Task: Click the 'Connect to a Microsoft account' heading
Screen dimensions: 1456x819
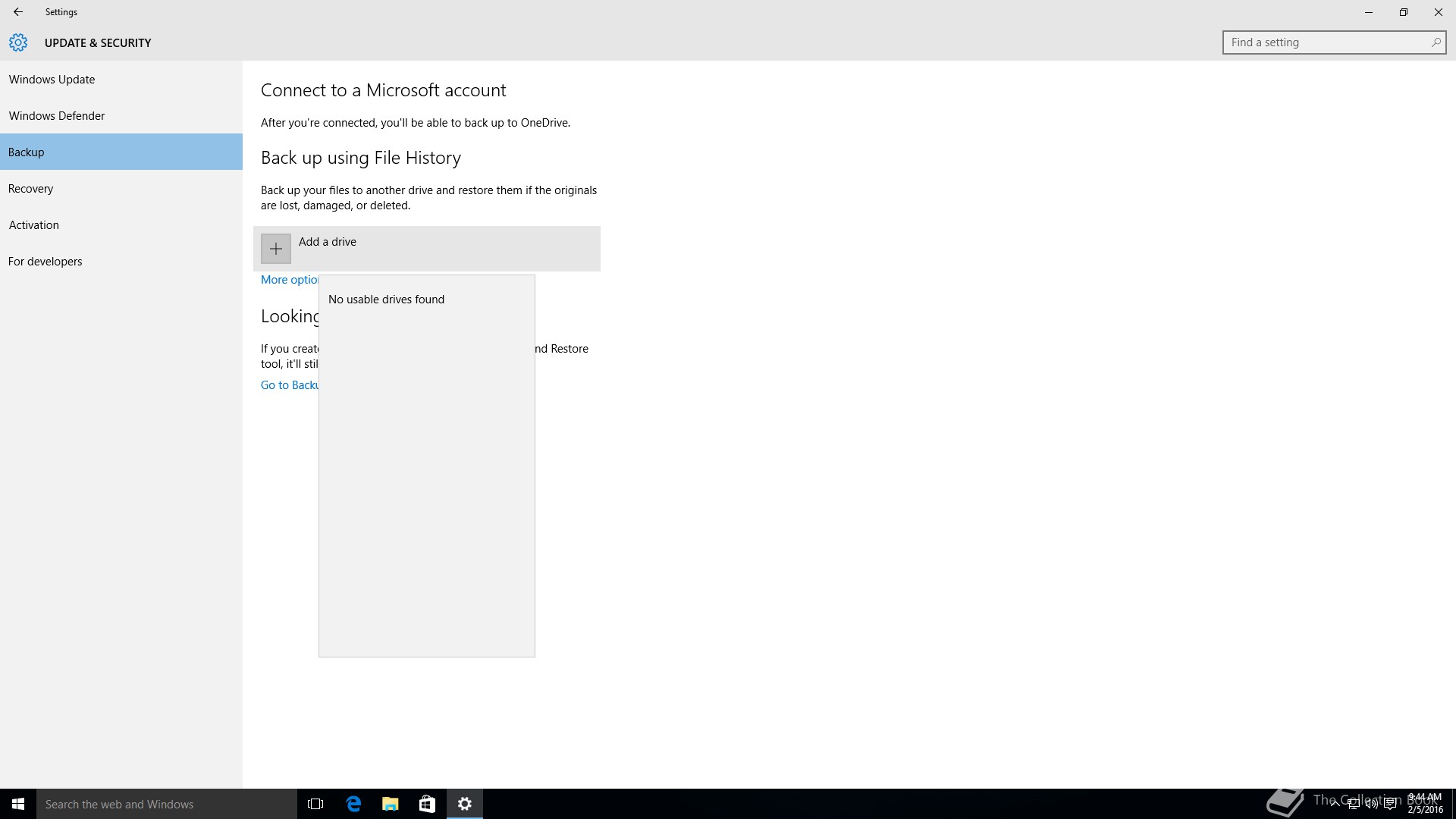Action: (383, 90)
